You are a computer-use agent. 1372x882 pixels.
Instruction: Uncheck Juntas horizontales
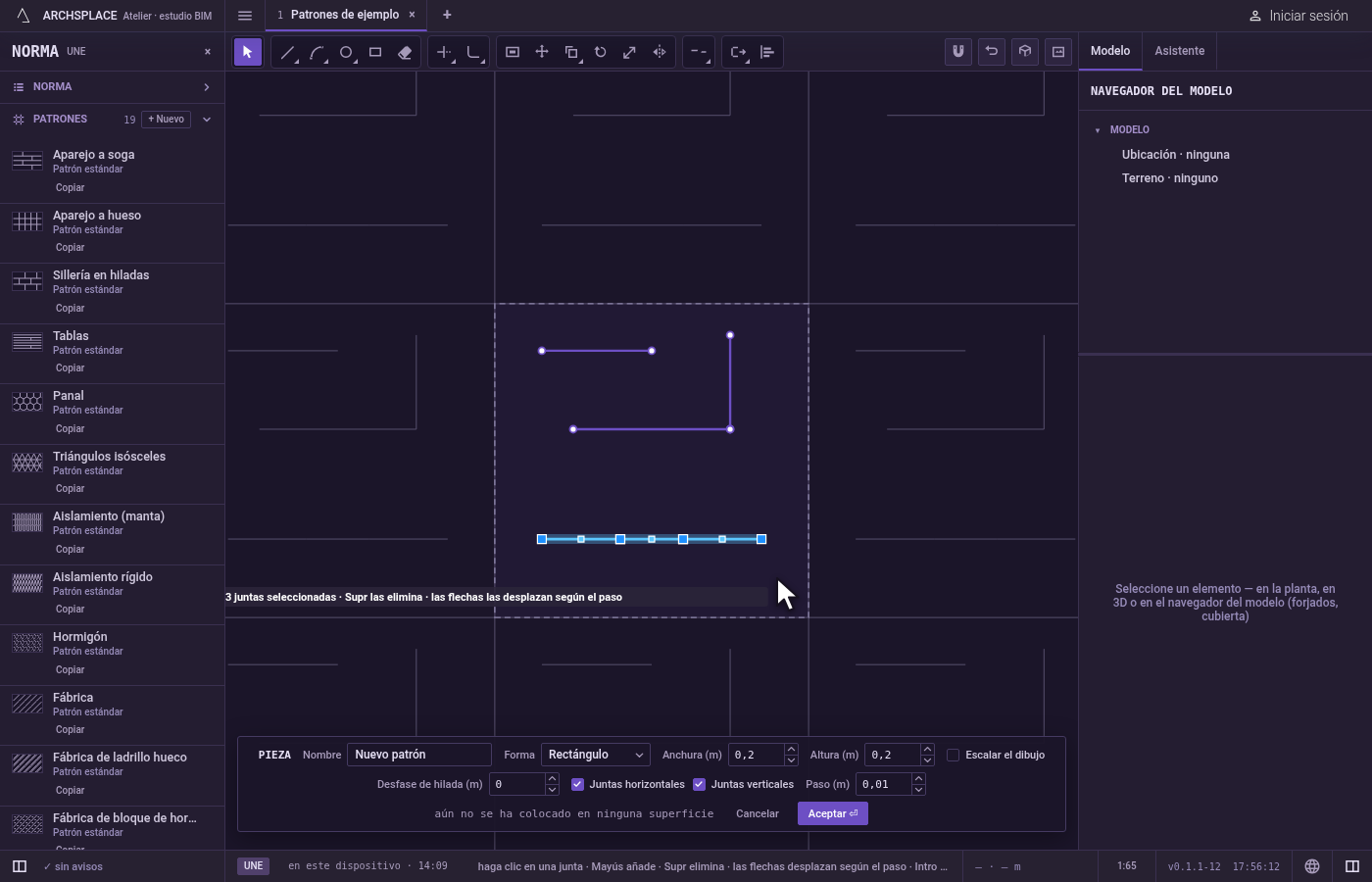577,784
